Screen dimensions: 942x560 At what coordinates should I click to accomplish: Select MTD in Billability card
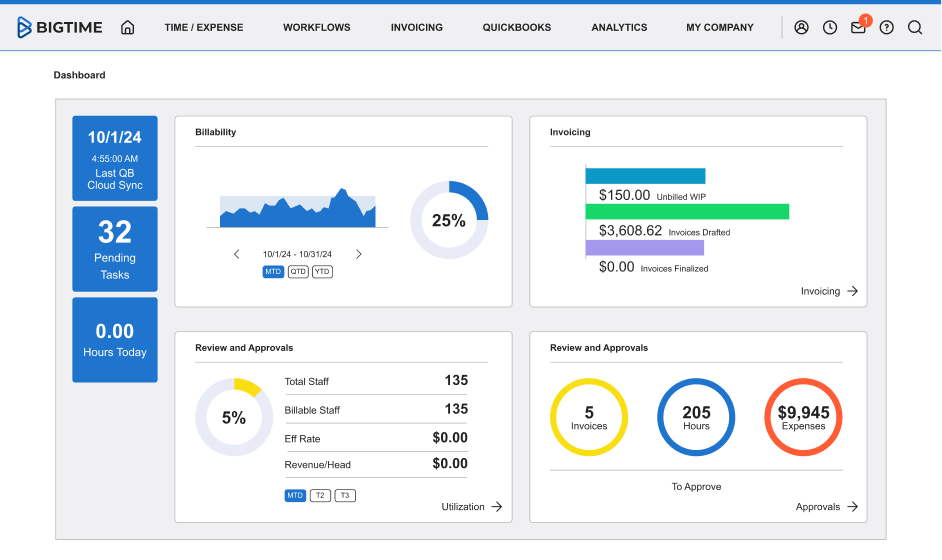tap(273, 272)
